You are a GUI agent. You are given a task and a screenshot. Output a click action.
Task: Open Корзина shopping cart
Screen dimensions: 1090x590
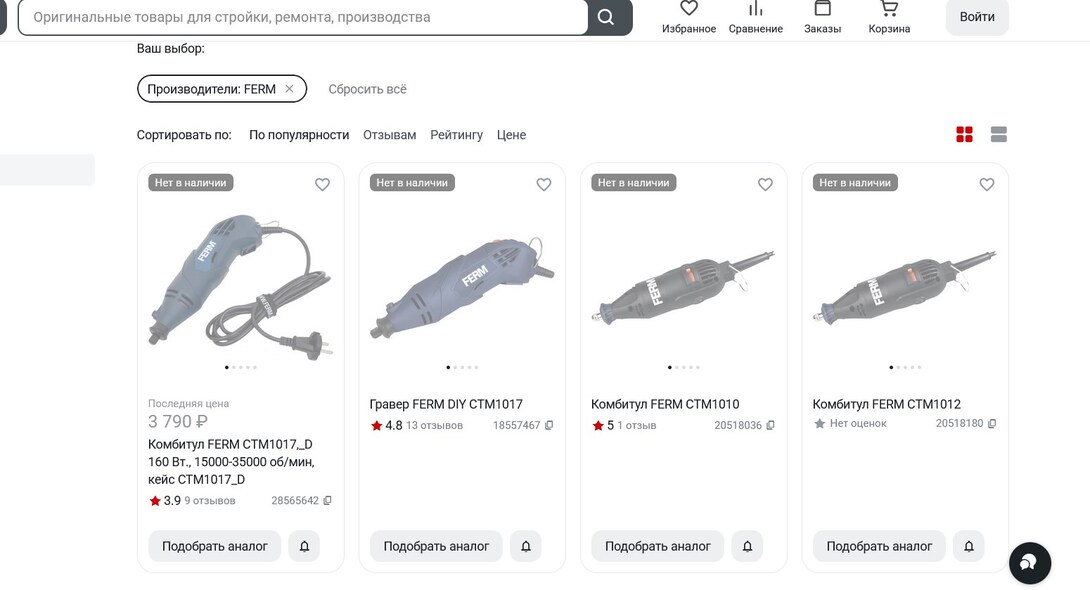point(888,17)
